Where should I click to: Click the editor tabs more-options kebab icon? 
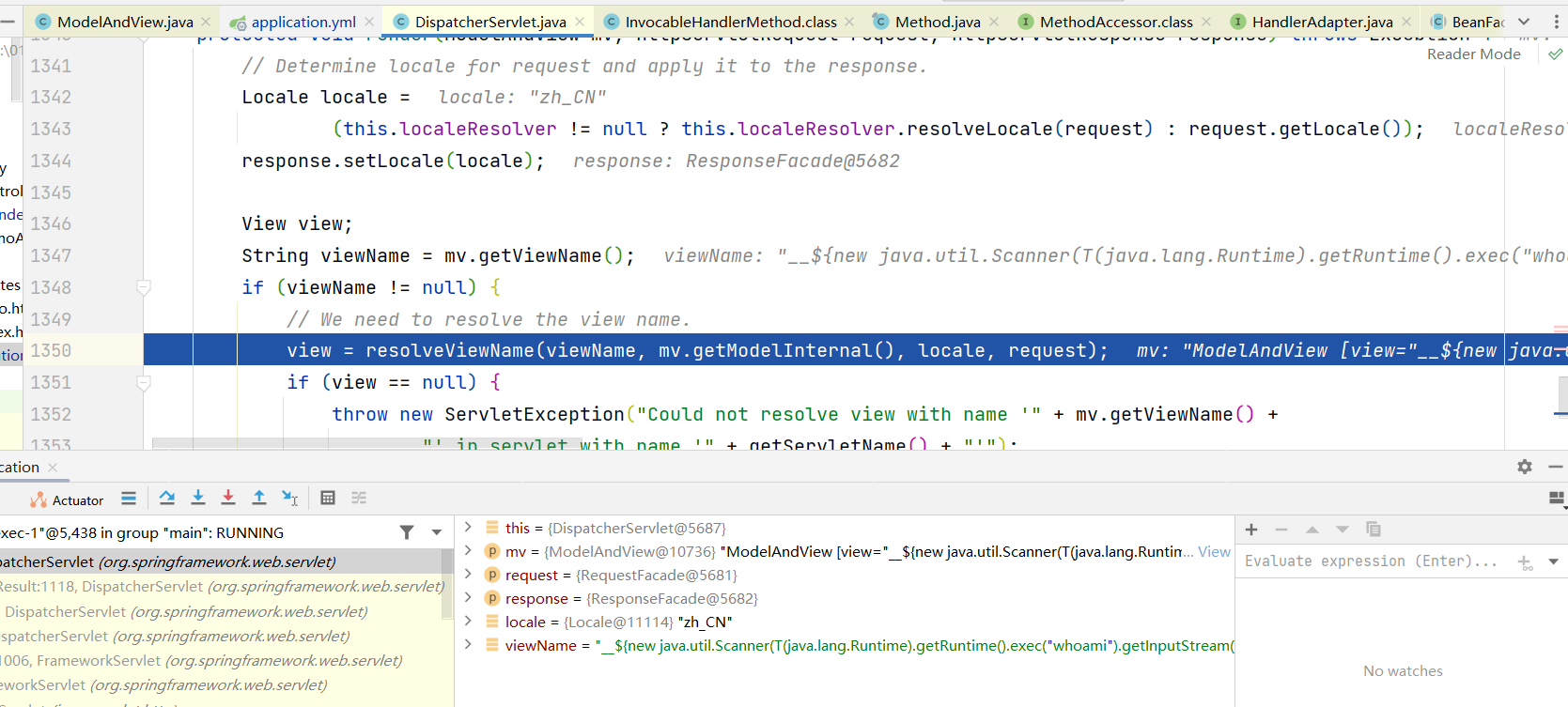[1556, 22]
